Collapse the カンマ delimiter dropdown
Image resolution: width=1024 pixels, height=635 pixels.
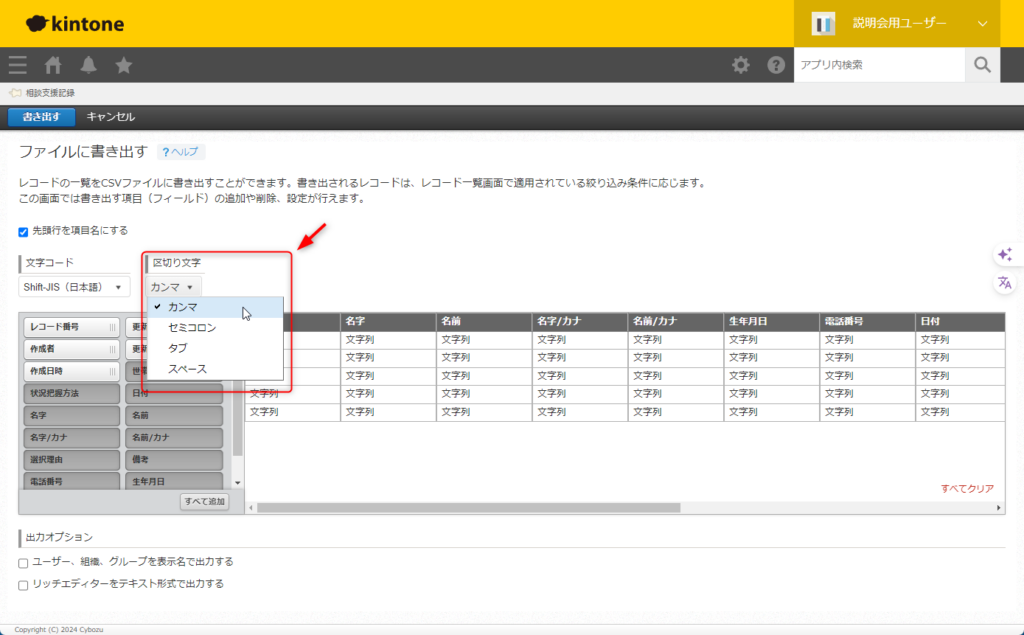pyautogui.click(x=172, y=287)
